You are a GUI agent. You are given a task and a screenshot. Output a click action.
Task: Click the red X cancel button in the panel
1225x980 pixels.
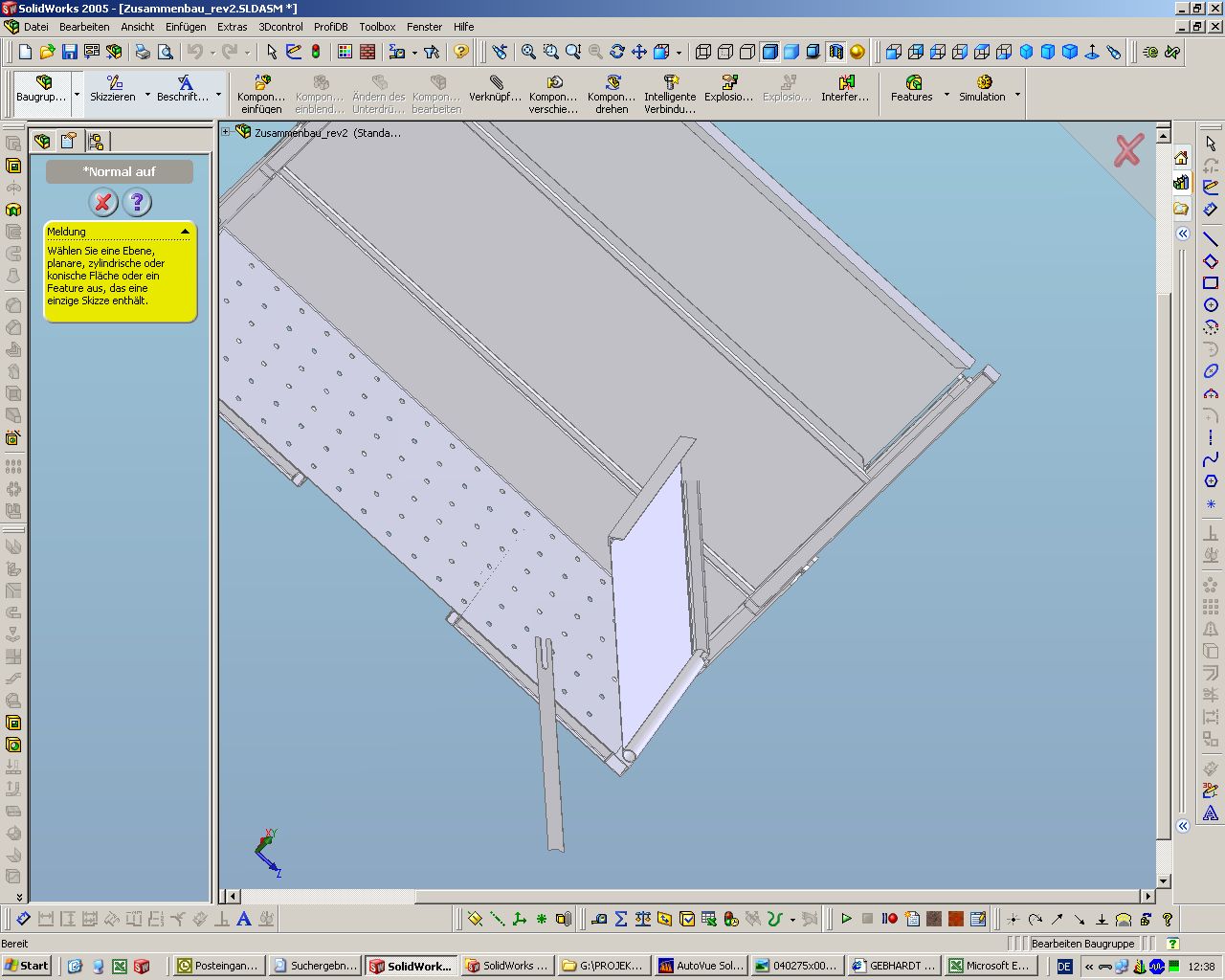coord(103,202)
